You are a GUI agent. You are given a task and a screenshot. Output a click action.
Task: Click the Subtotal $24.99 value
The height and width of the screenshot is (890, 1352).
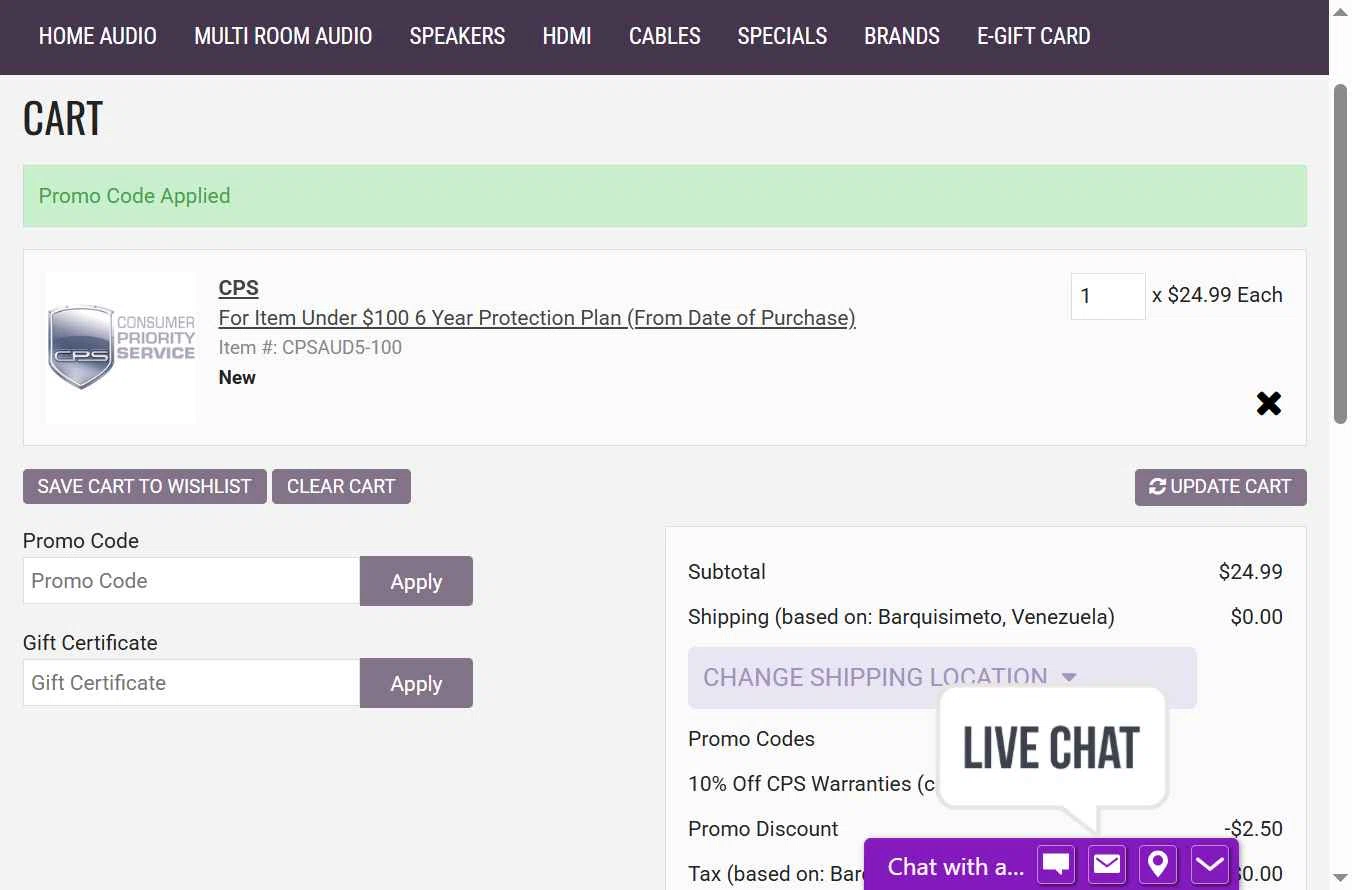click(1250, 572)
